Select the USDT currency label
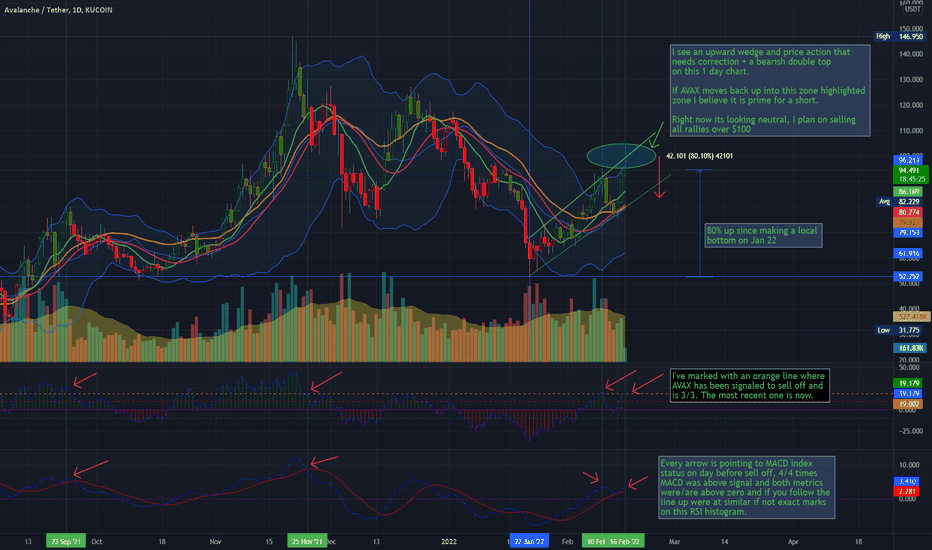Viewport: 932px width, 550px height. [x=912, y=10]
